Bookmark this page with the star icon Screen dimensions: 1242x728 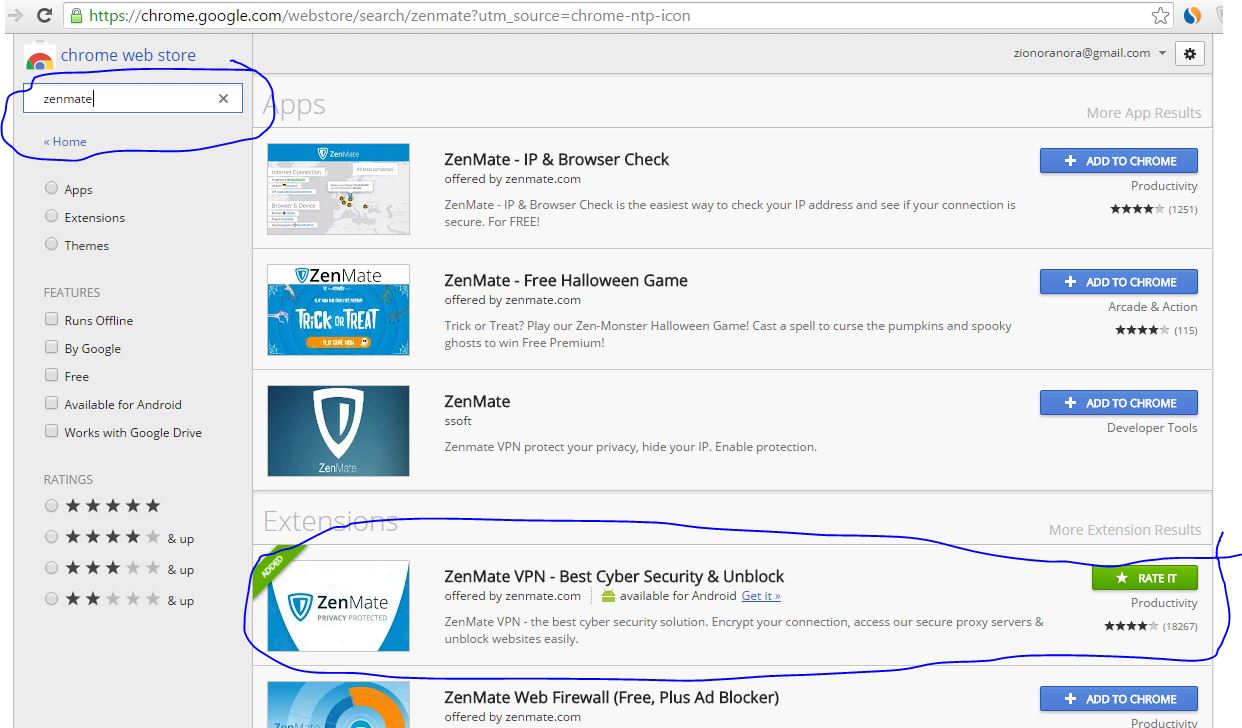point(1160,16)
